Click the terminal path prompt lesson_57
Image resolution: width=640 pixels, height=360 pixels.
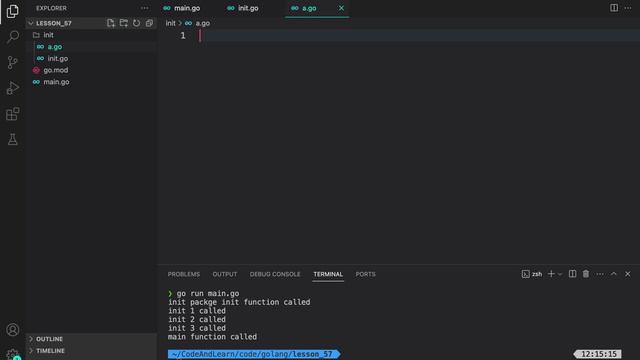coord(253,354)
